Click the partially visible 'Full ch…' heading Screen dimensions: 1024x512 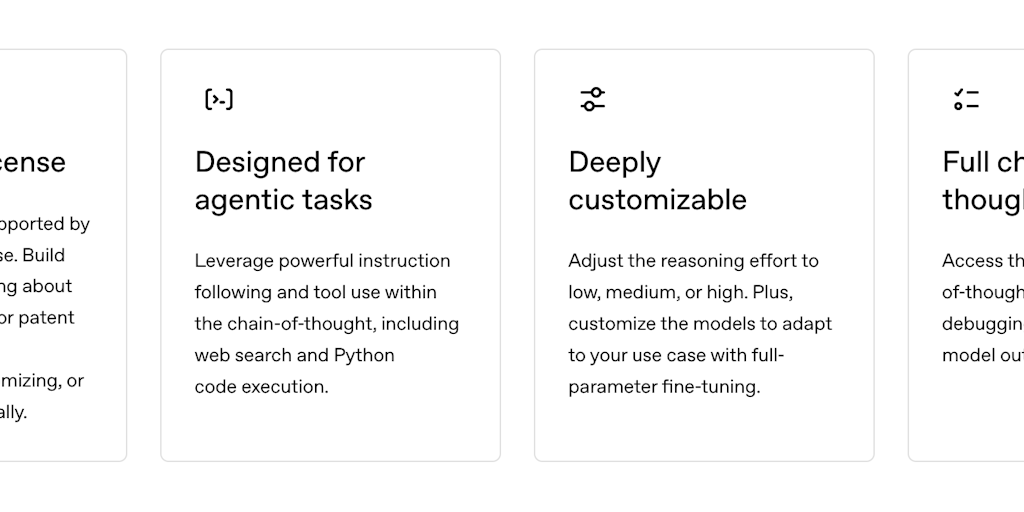tap(982, 181)
